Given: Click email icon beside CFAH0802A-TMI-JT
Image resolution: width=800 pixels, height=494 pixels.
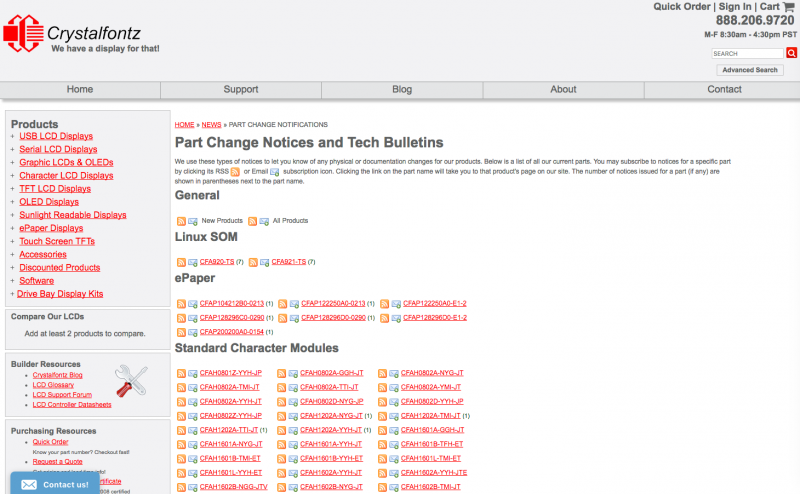Looking at the screenshot, I should [192, 388].
